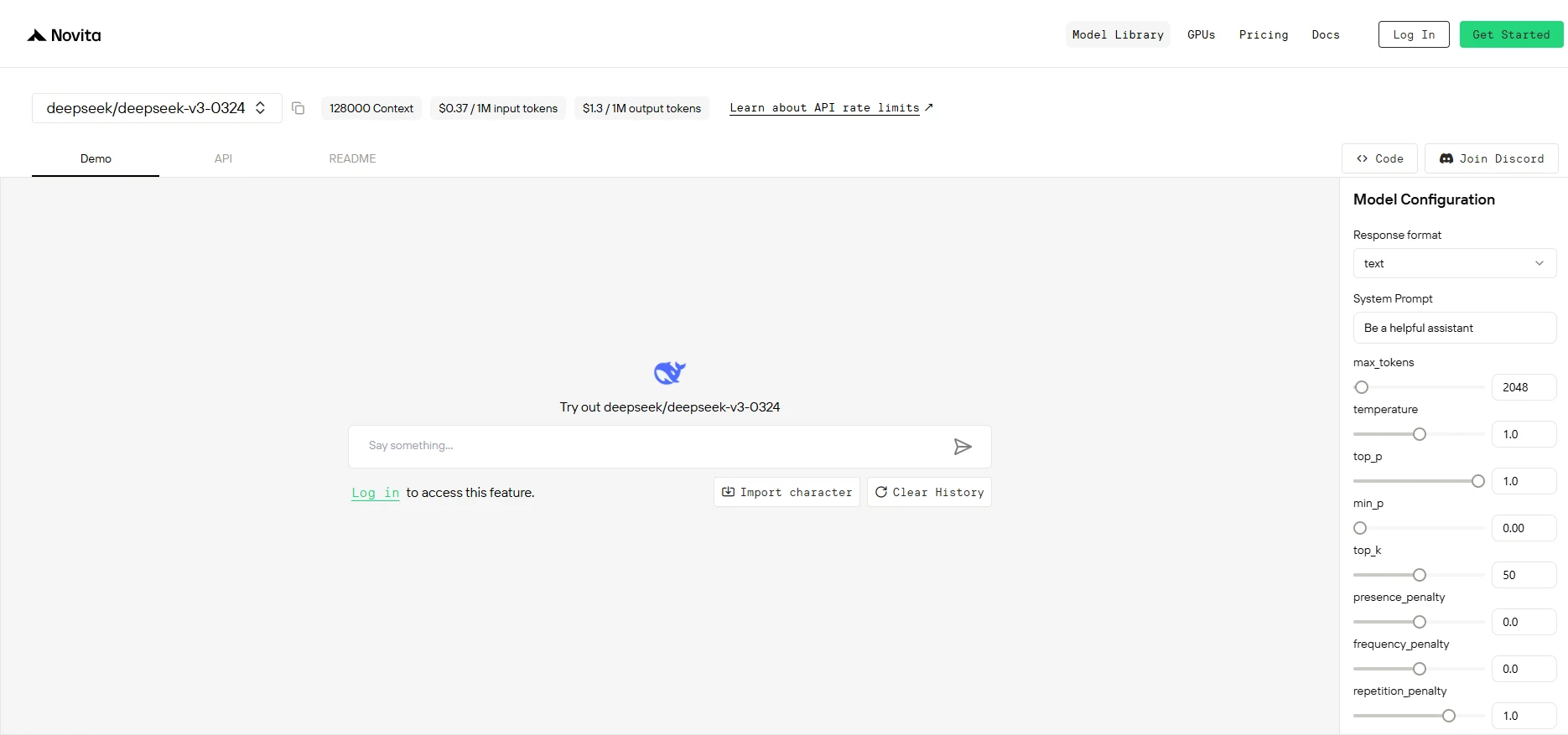Click the frequency_penalty value field

(1524, 669)
